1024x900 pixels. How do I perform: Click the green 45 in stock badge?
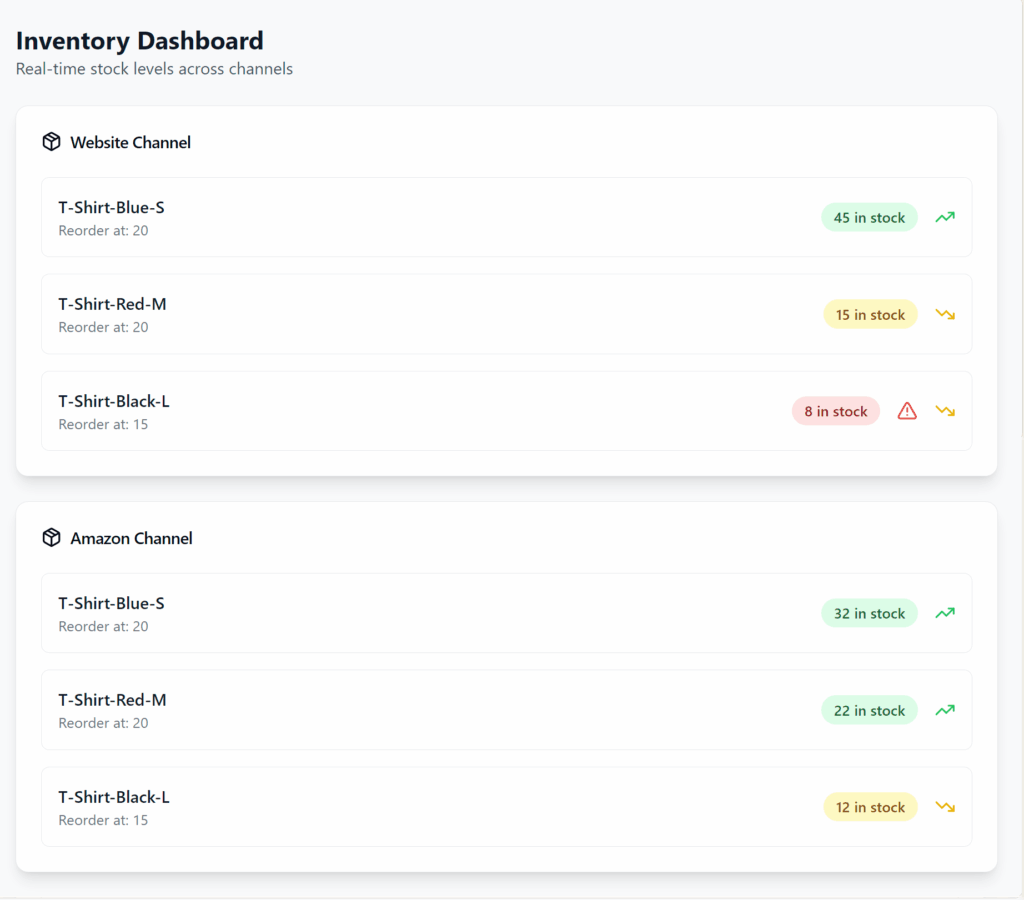(869, 217)
